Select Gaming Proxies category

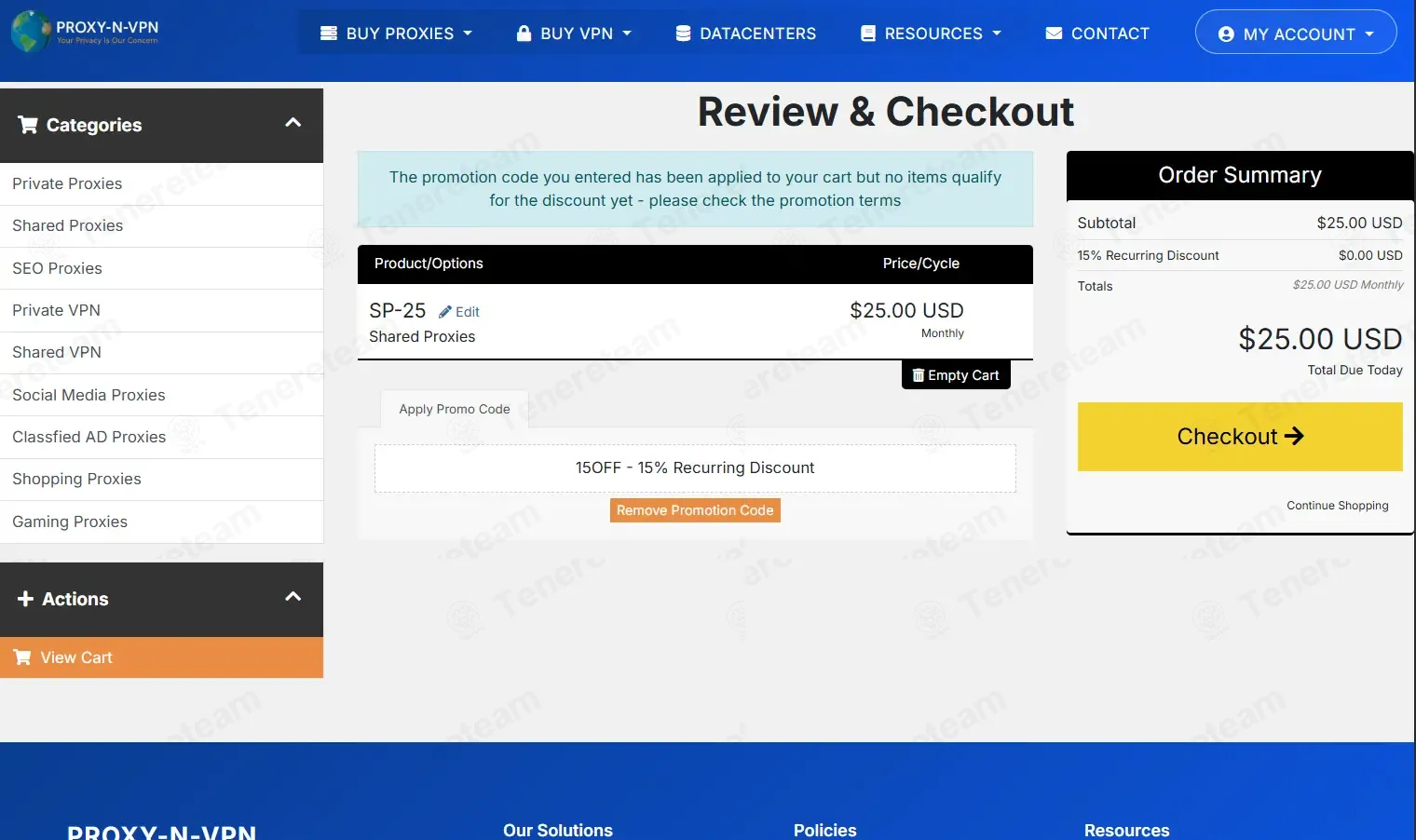tap(161, 522)
